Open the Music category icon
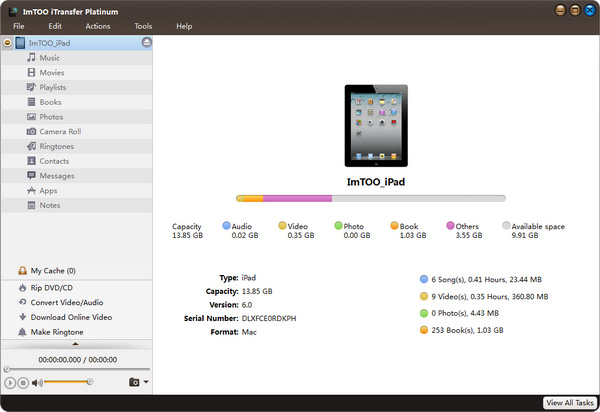The image size is (600, 412). coord(31,58)
